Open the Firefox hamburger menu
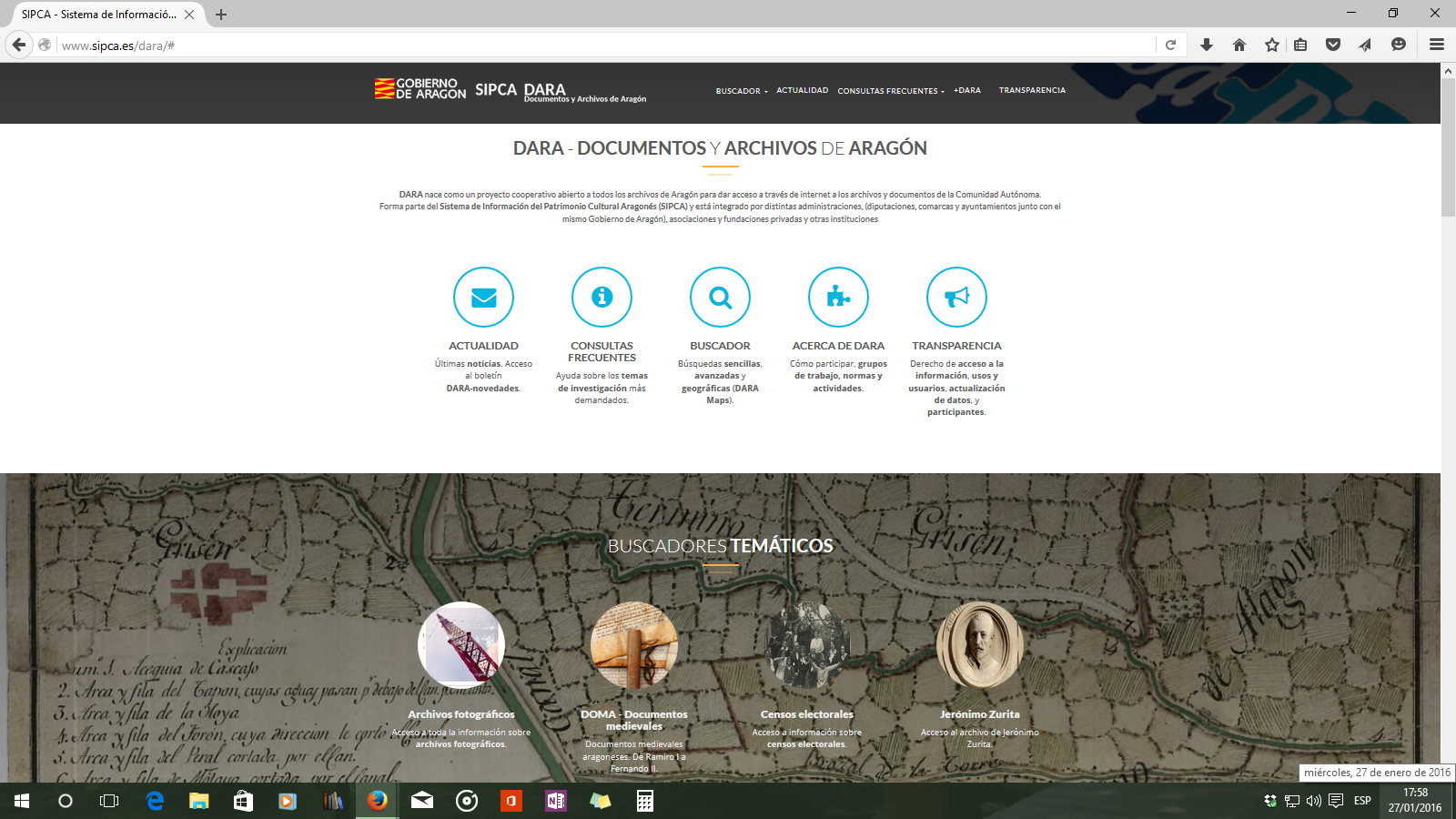The height and width of the screenshot is (819, 1456). (x=1437, y=45)
